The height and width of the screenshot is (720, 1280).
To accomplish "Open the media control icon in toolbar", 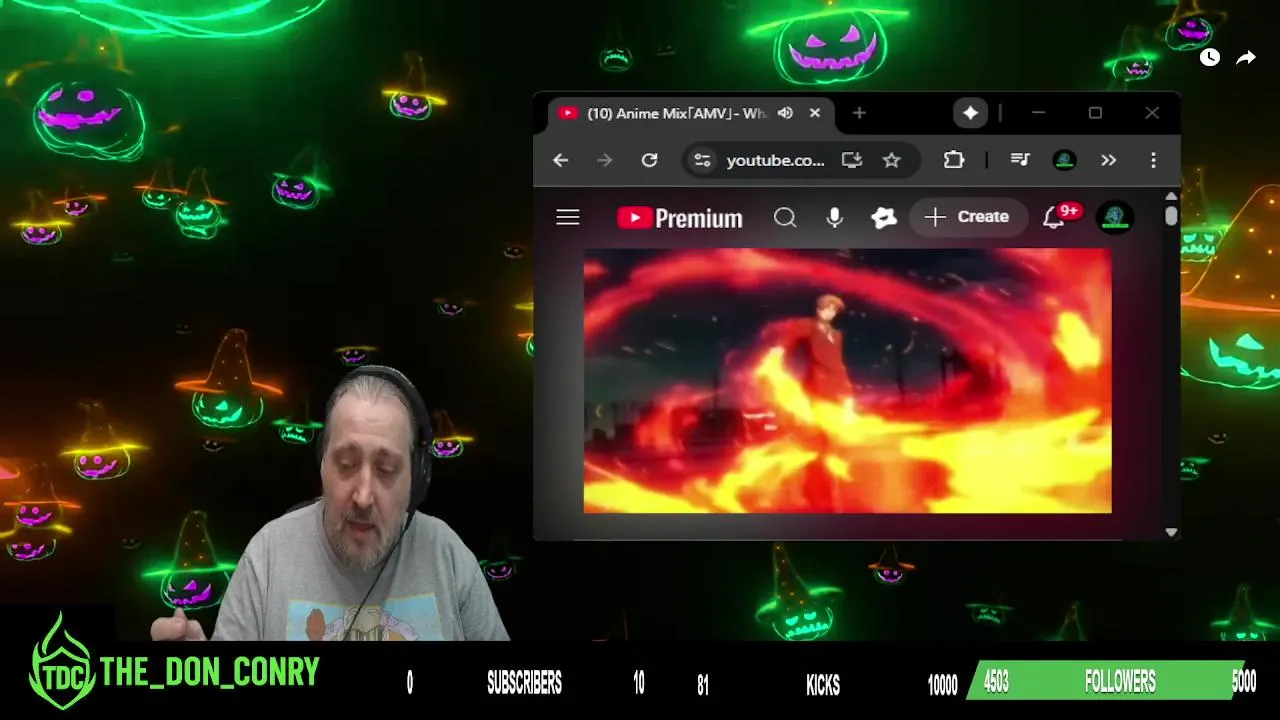I will click(1020, 160).
